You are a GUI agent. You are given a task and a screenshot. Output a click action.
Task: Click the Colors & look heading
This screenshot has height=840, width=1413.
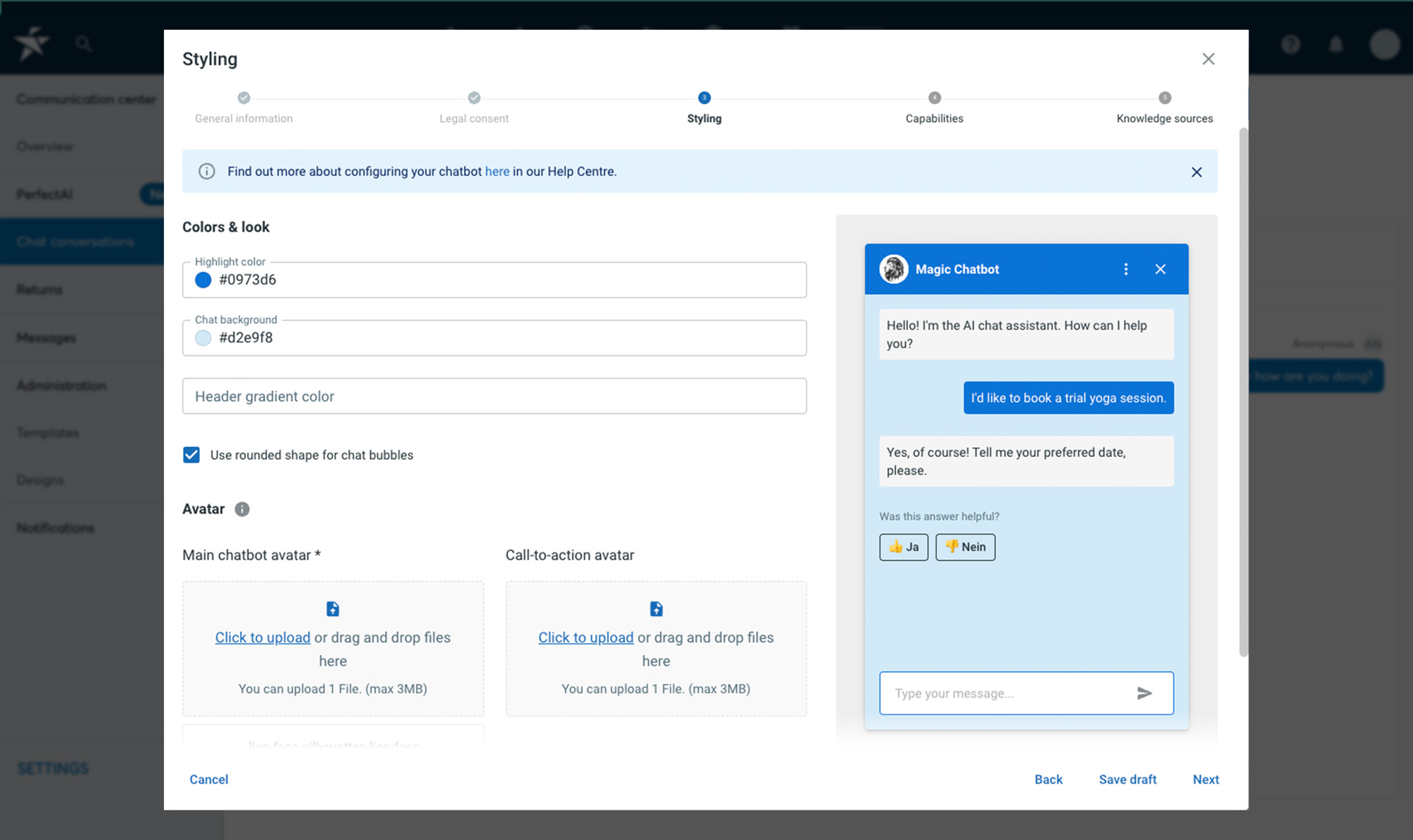(x=226, y=227)
